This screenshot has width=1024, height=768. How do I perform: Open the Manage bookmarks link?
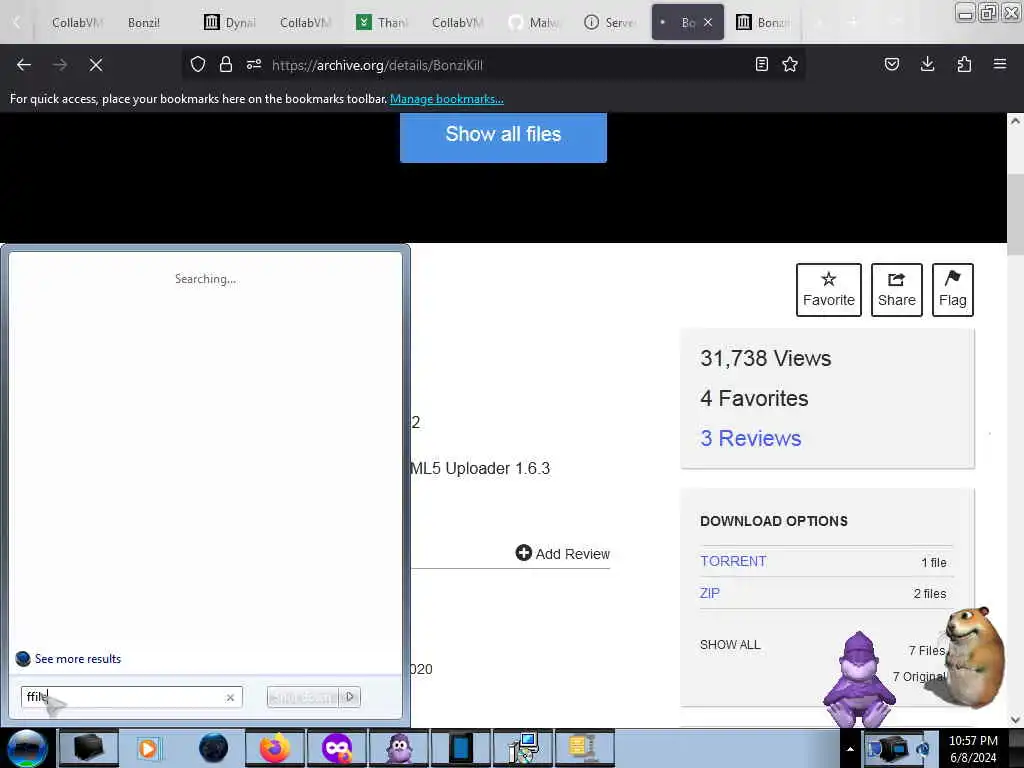click(447, 99)
